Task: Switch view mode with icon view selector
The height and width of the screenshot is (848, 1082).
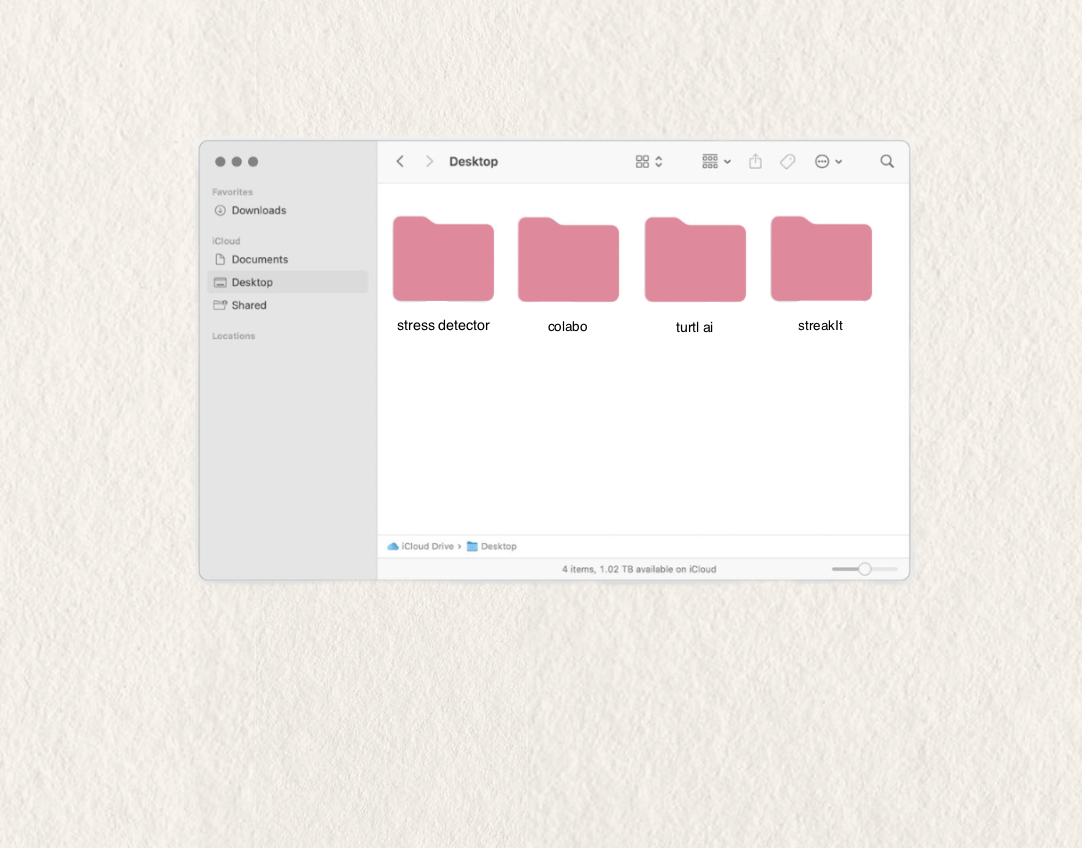Action: (x=649, y=162)
